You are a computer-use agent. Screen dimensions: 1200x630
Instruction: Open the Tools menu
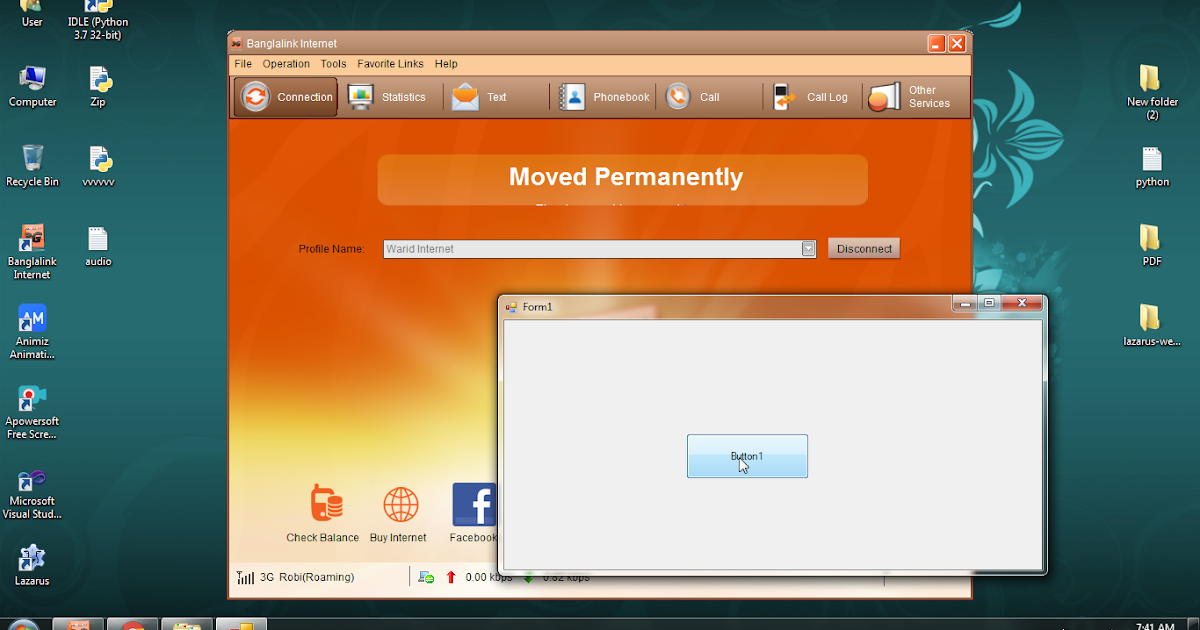point(333,63)
